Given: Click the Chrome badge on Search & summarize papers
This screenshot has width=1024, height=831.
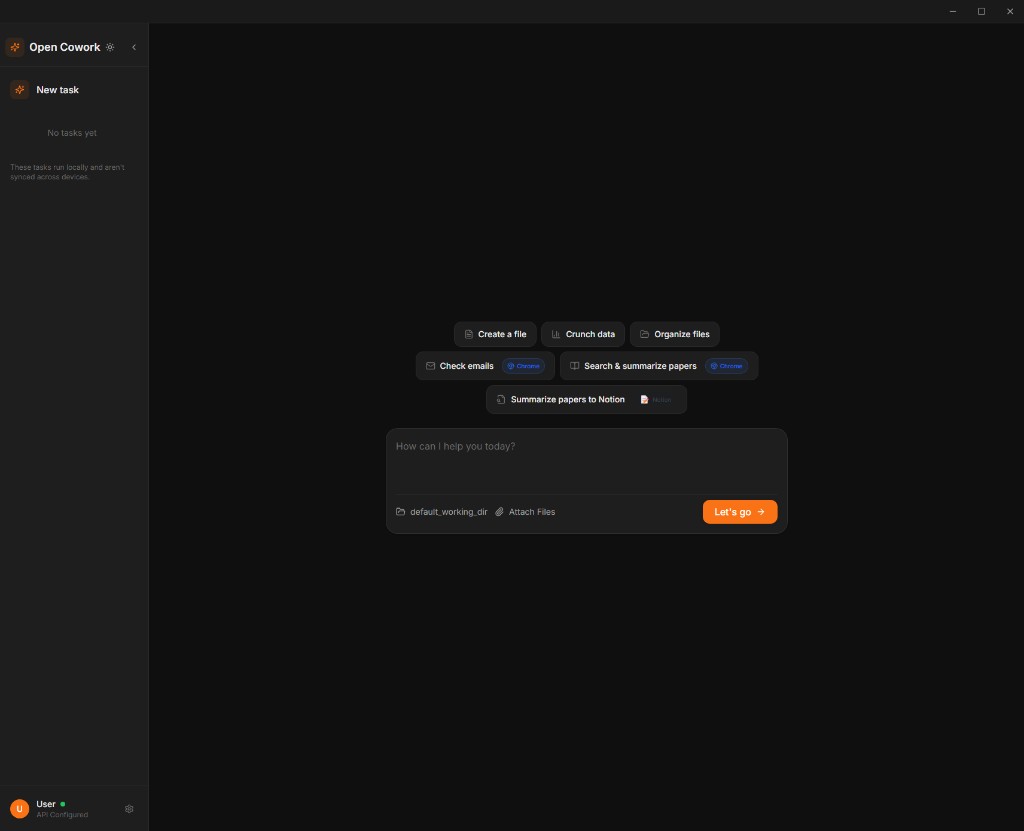Looking at the screenshot, I should [727, 366].
